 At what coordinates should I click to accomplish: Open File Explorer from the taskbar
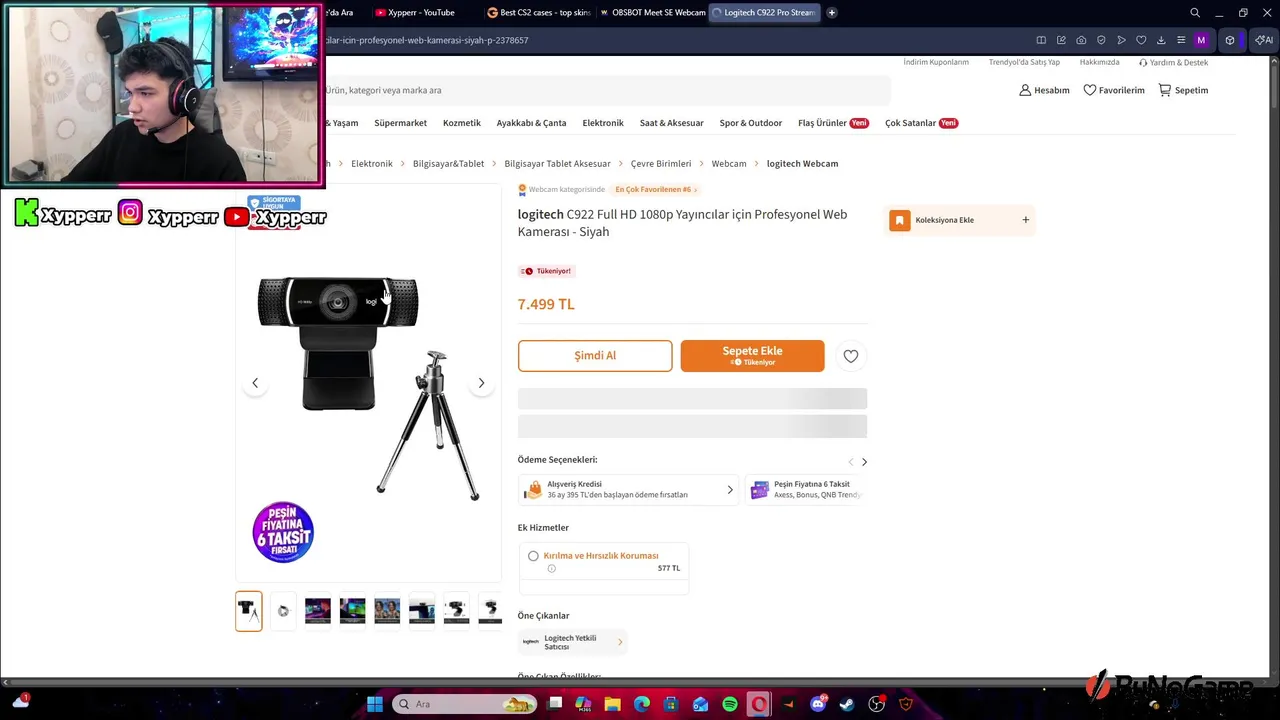click(x=612, y=704)
